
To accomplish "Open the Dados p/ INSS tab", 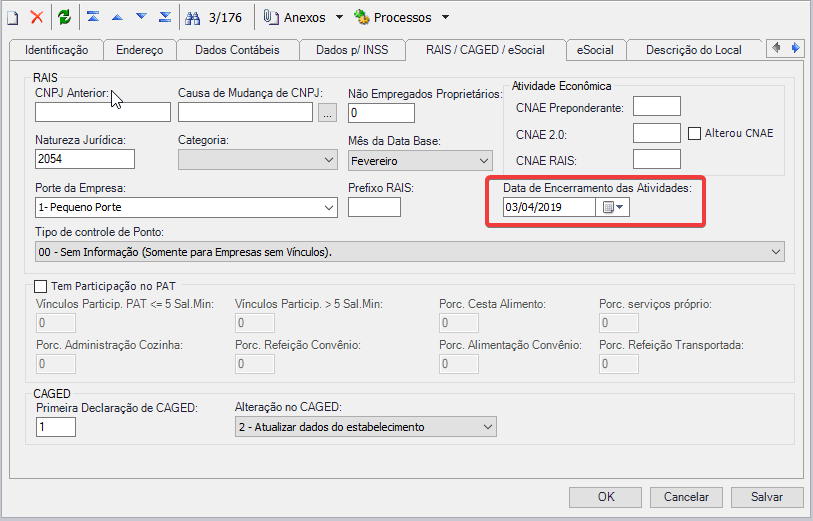I will 352,50.
